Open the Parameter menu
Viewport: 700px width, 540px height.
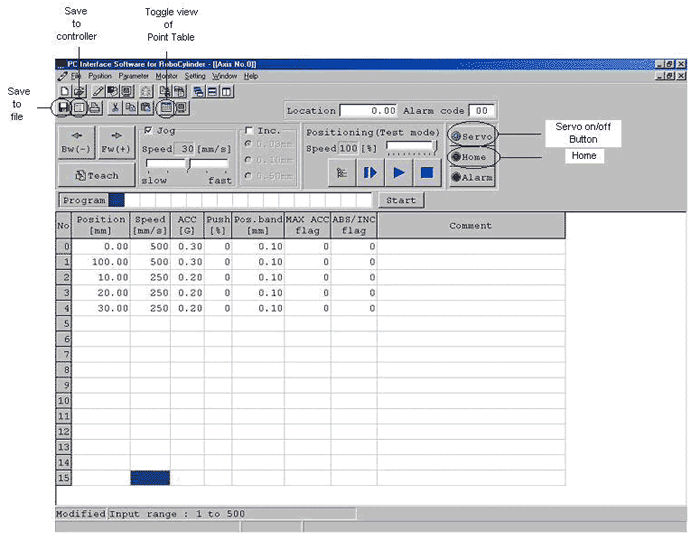pyautogui.click(x=133, y=76)
